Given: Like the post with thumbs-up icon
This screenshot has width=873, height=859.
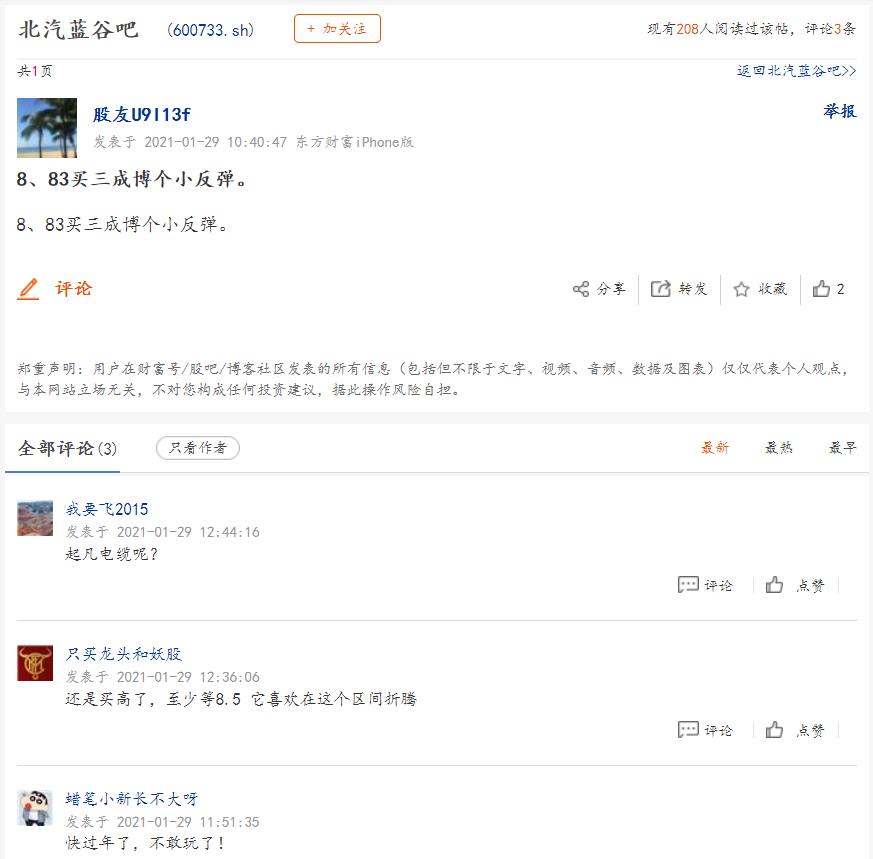Looking at the screenshot, I should (821, 288).
